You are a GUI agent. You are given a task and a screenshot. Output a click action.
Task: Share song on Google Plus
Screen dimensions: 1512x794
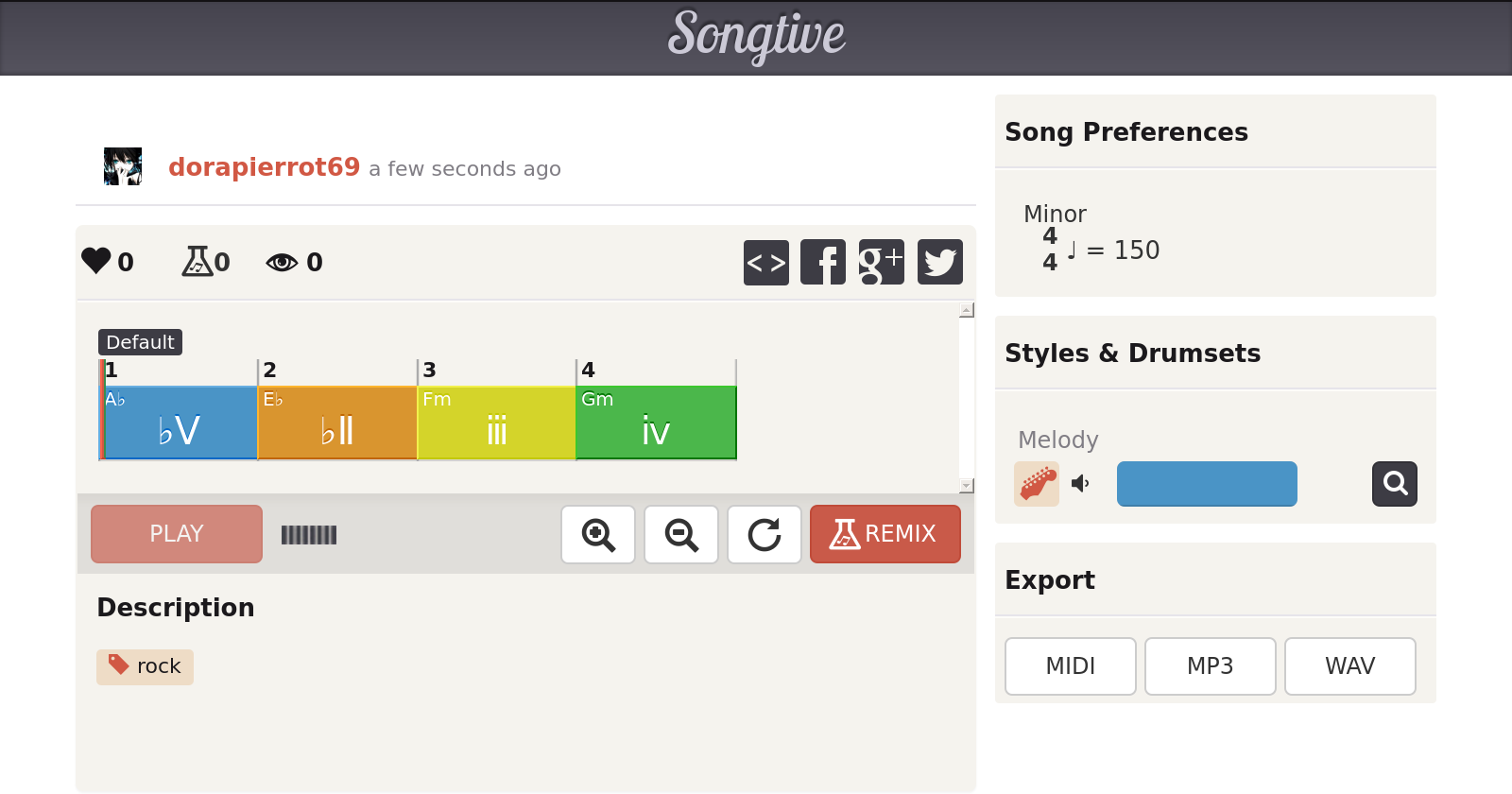[881, 262]
